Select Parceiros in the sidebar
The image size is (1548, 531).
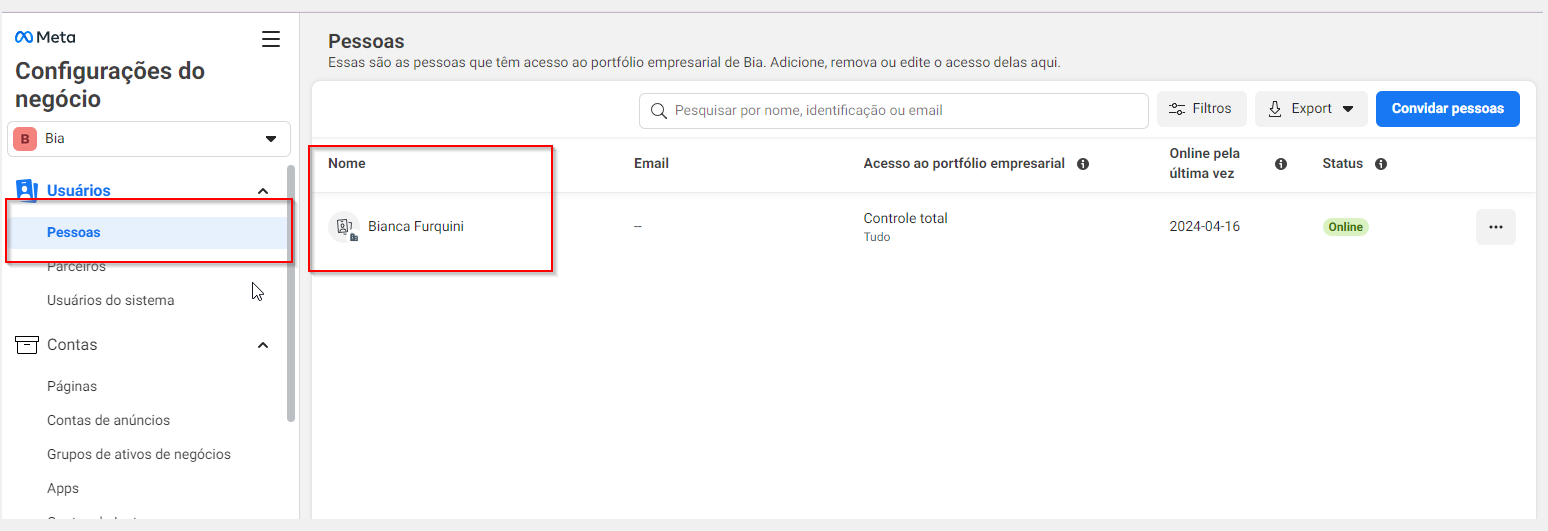76,267
